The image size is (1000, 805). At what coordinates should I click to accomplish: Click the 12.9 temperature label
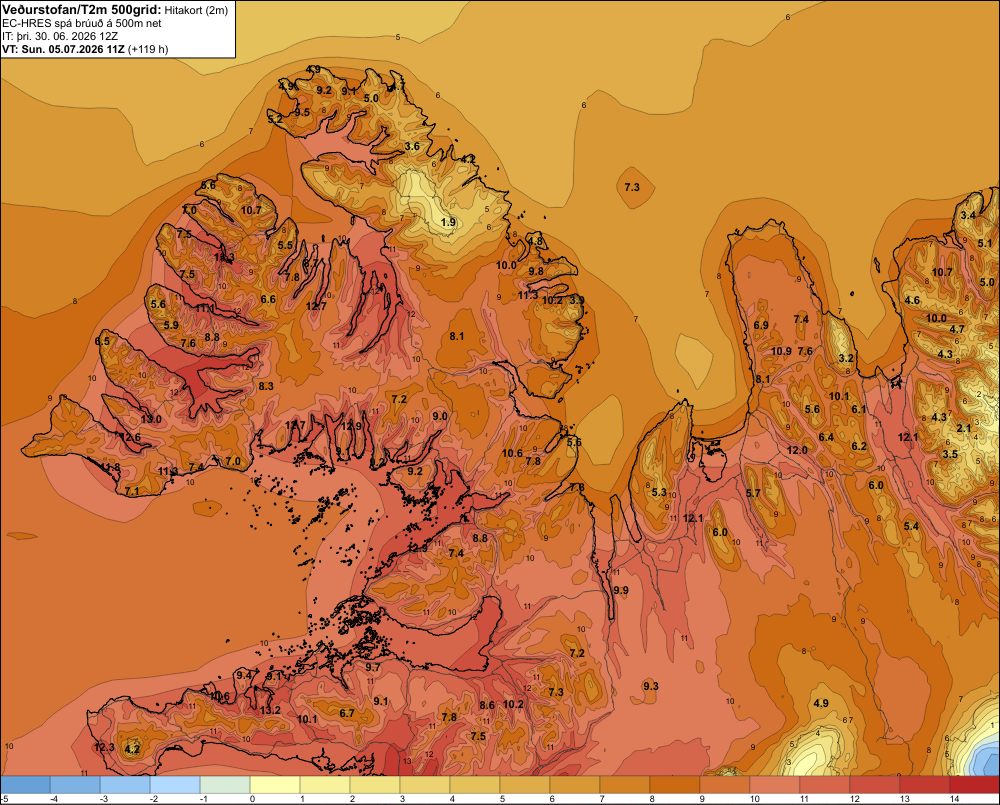click(351, 426)
